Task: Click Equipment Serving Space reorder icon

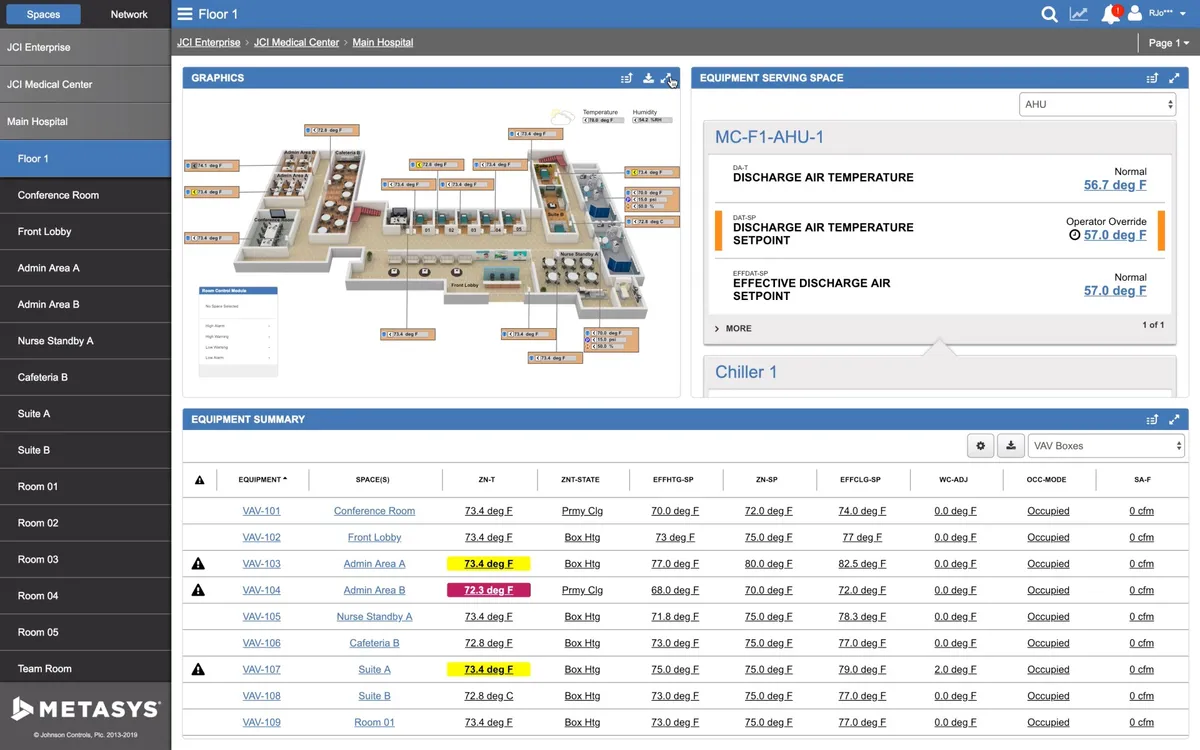Action: [x=1152, y=78]
